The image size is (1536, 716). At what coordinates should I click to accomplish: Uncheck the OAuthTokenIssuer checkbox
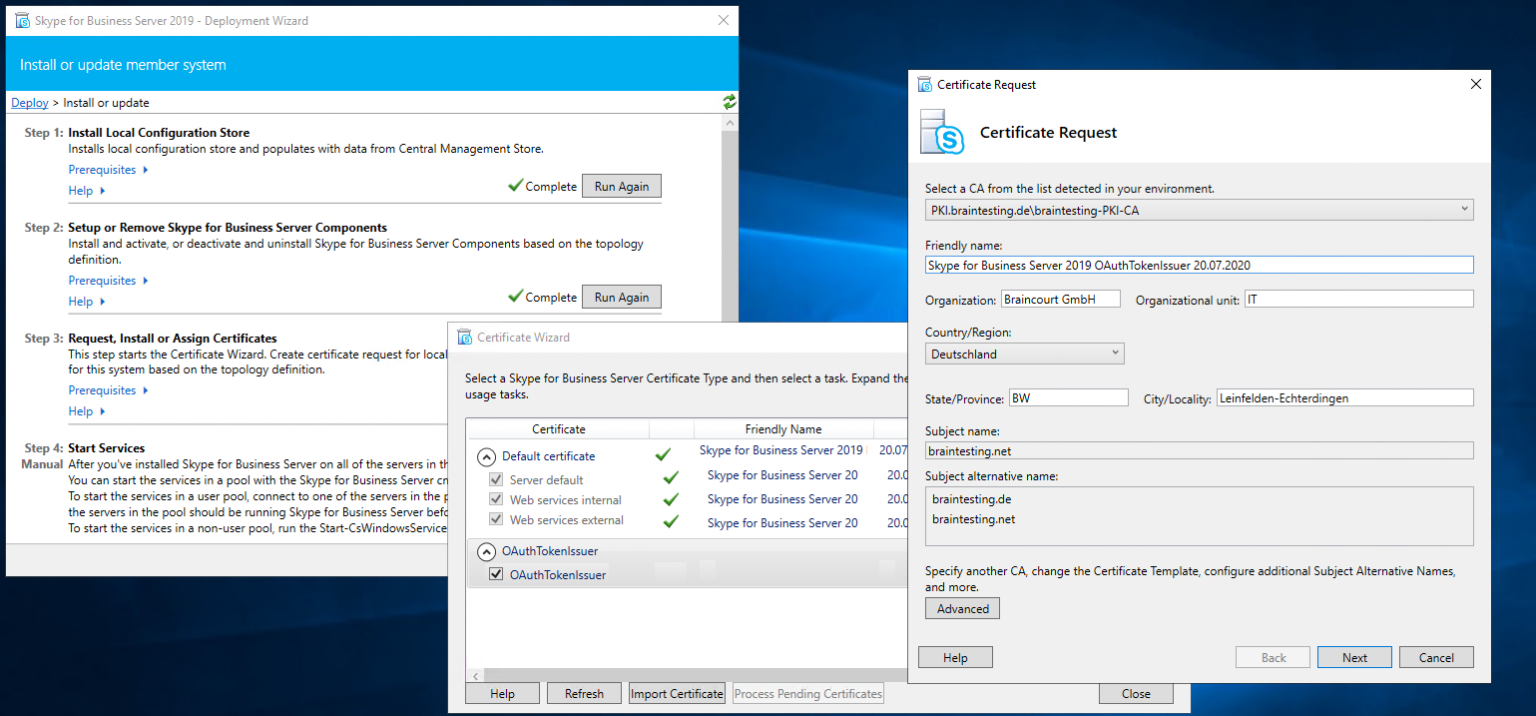[496, 575]
